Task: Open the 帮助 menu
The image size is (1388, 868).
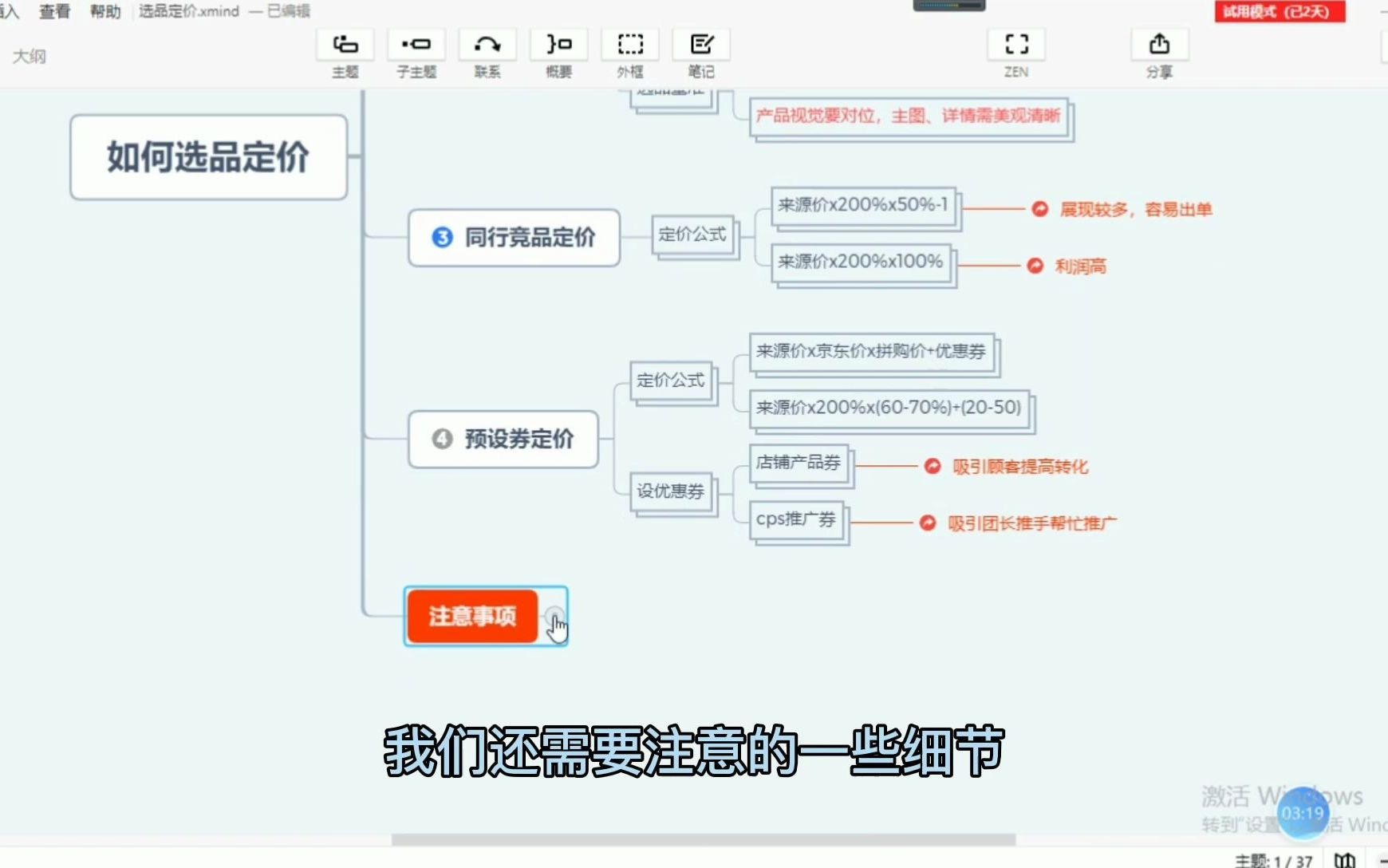Action: point(105,11)
